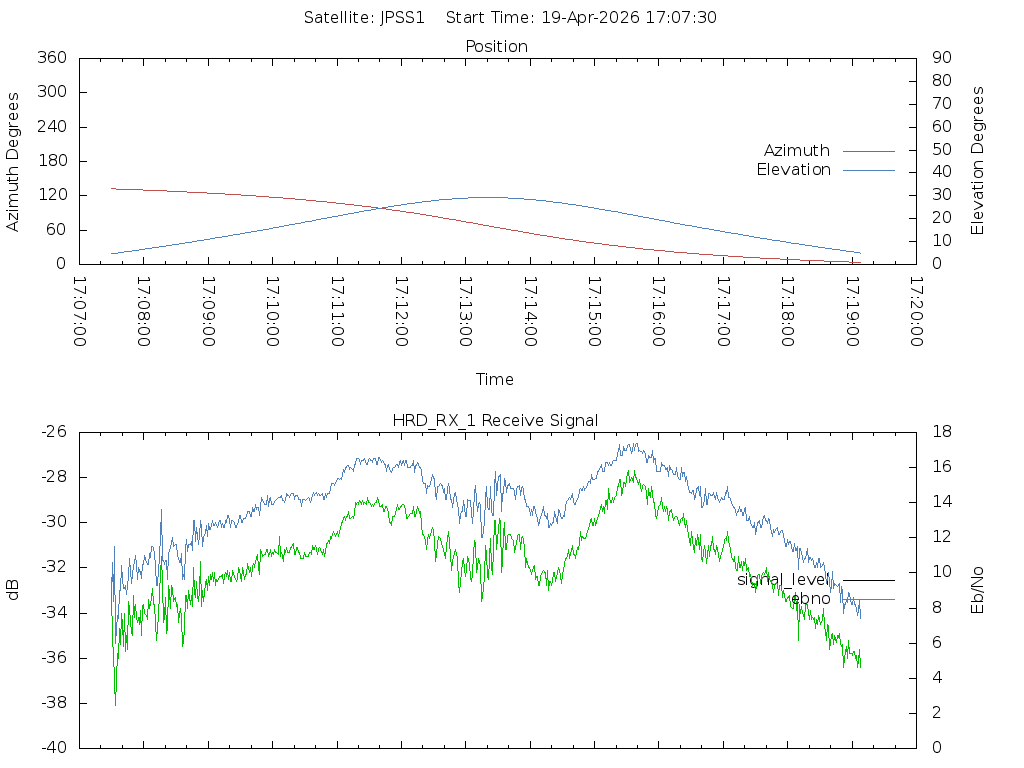Click the 17:13:00 time tick label
Viewport: 1024px width, 768px height.
[466, 312]
